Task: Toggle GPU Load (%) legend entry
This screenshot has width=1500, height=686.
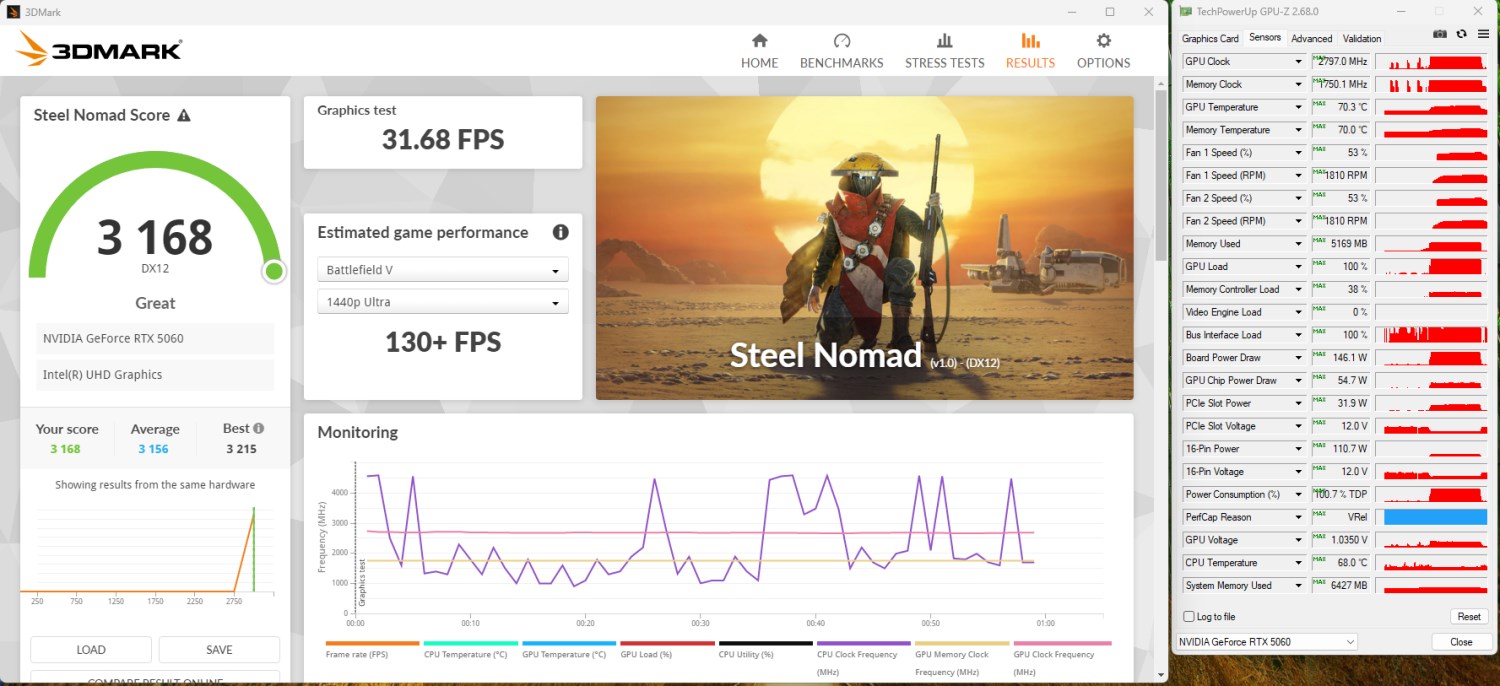Action: pyautogui.click(x=666, y=649)
